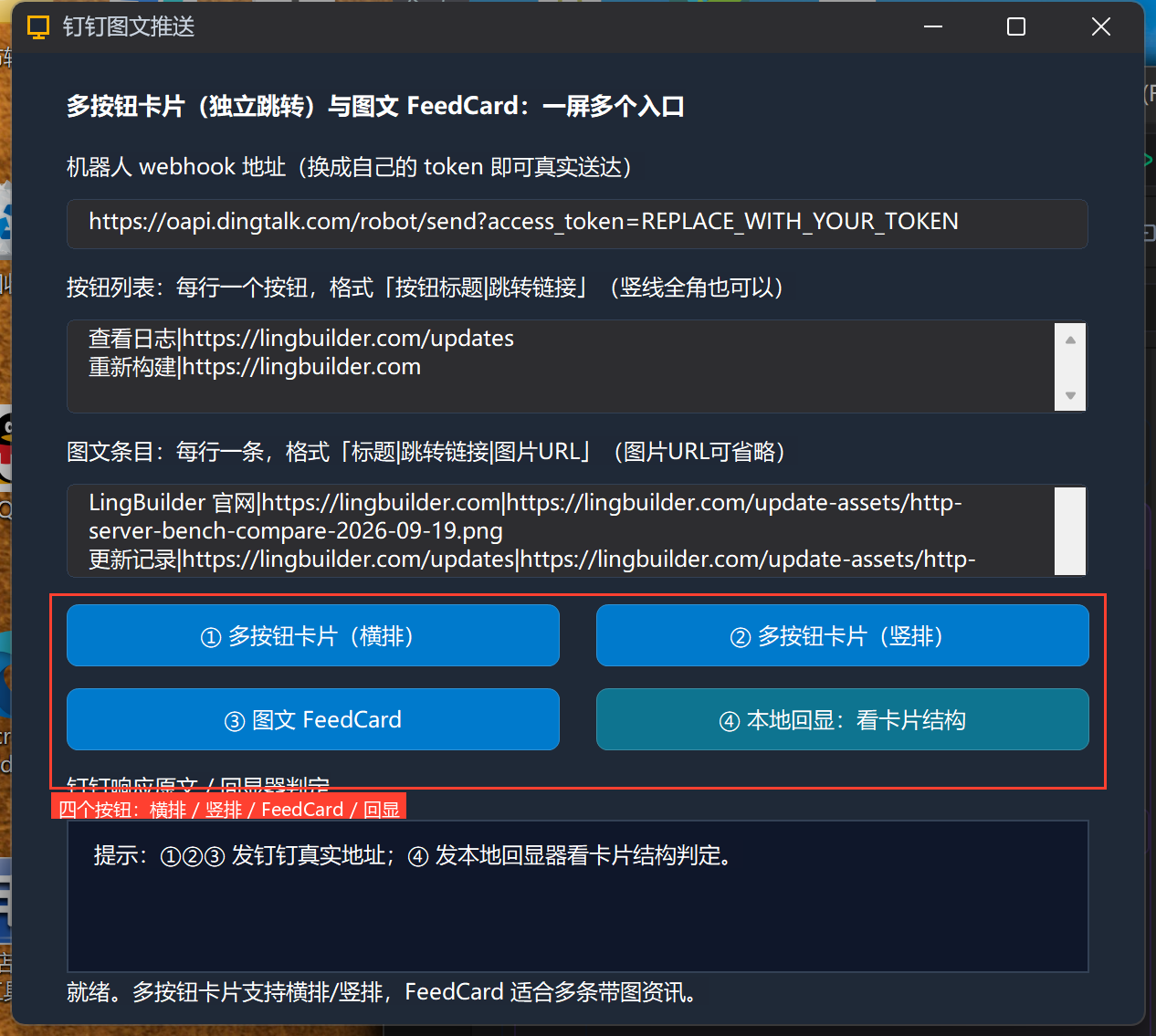Click the label 机器人 webhook 地址
1156x1036 pixels.
click(350, 167)
